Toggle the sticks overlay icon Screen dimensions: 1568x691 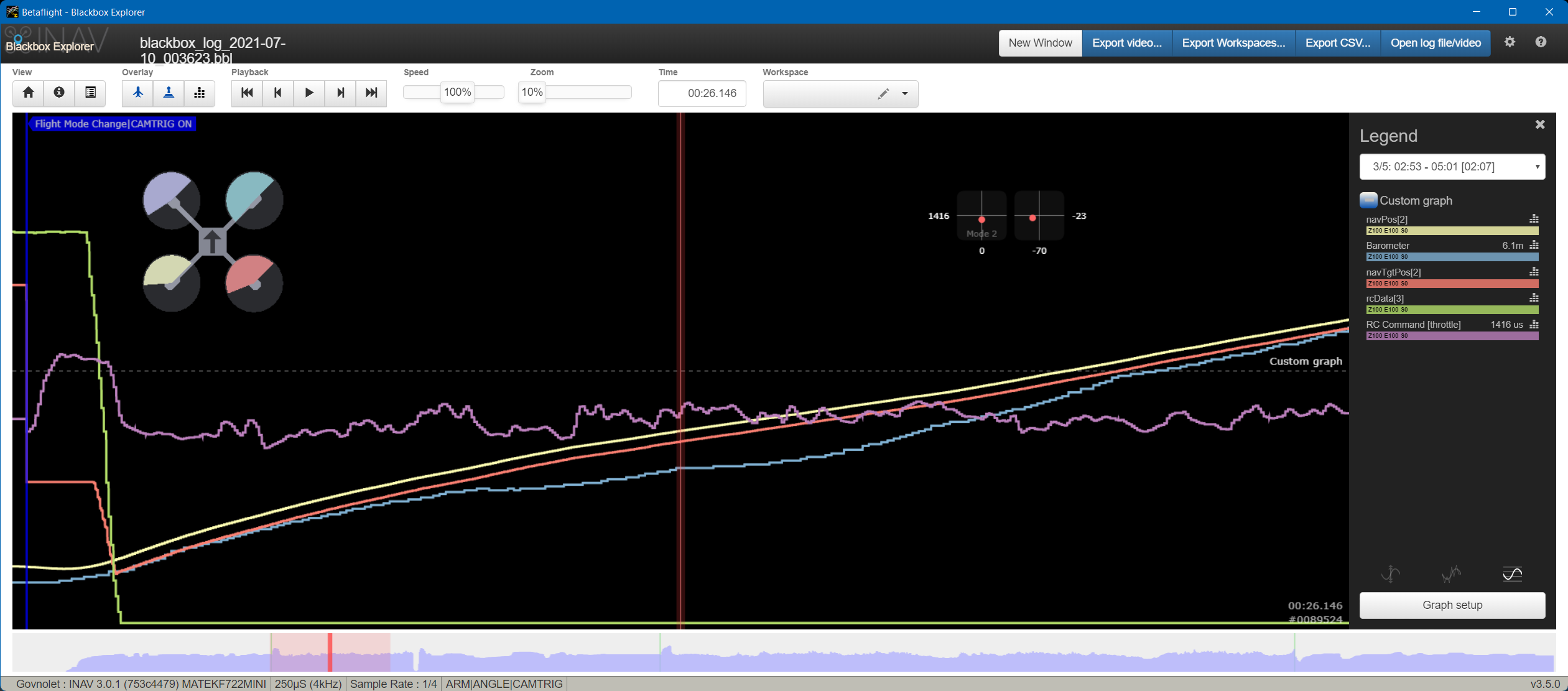point(169,93)
